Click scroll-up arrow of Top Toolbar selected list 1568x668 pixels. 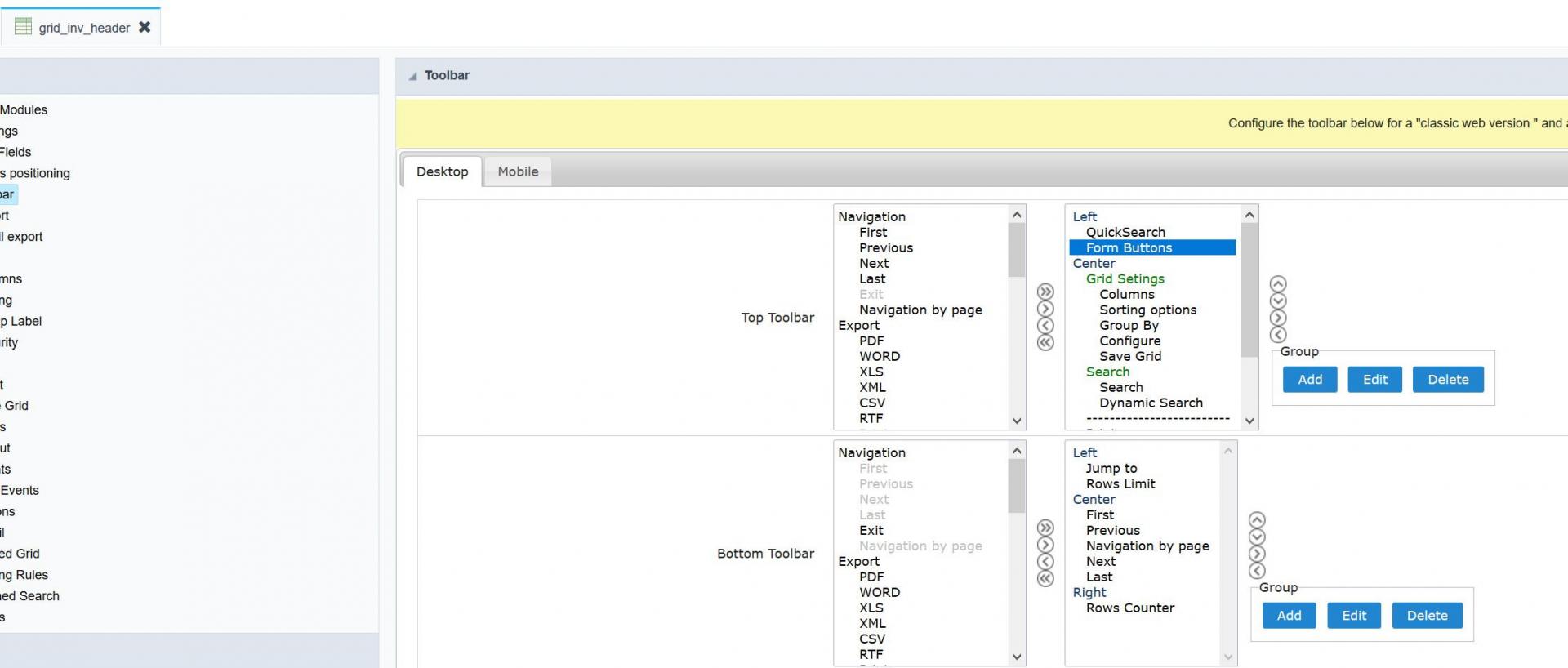1249,215
